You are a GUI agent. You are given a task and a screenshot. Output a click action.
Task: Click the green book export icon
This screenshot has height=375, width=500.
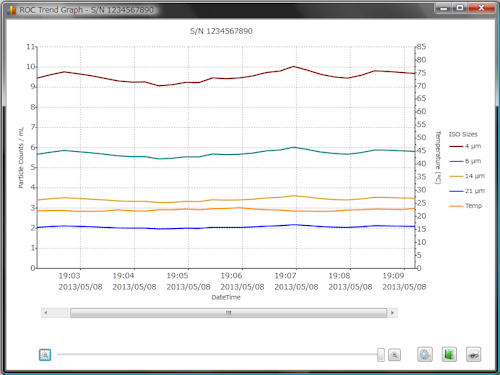[x=449, y=354]
